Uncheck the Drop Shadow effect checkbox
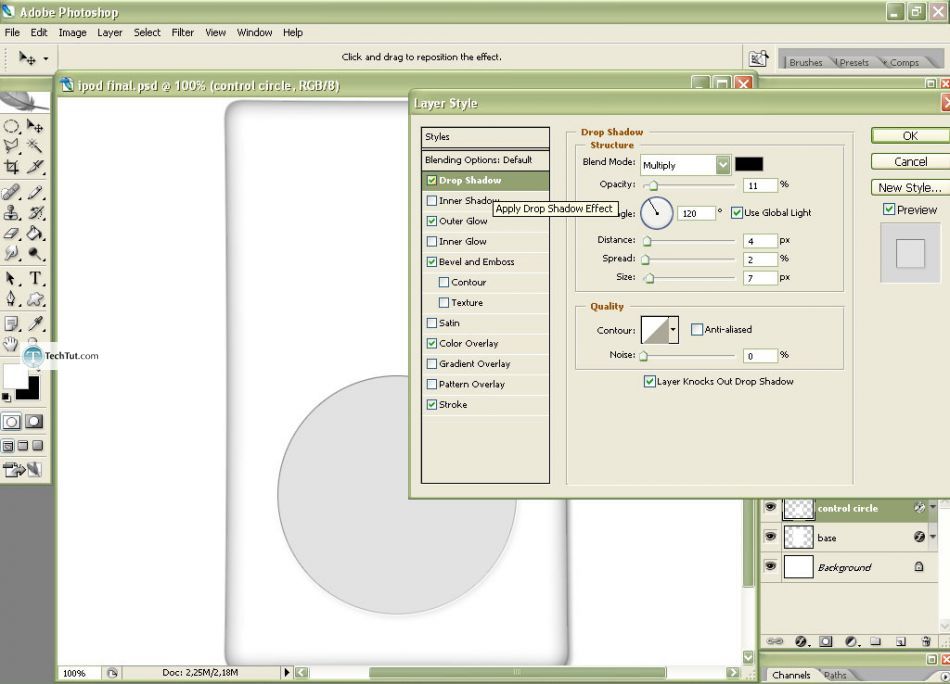The image size is (950, 684). pos(431,180)
